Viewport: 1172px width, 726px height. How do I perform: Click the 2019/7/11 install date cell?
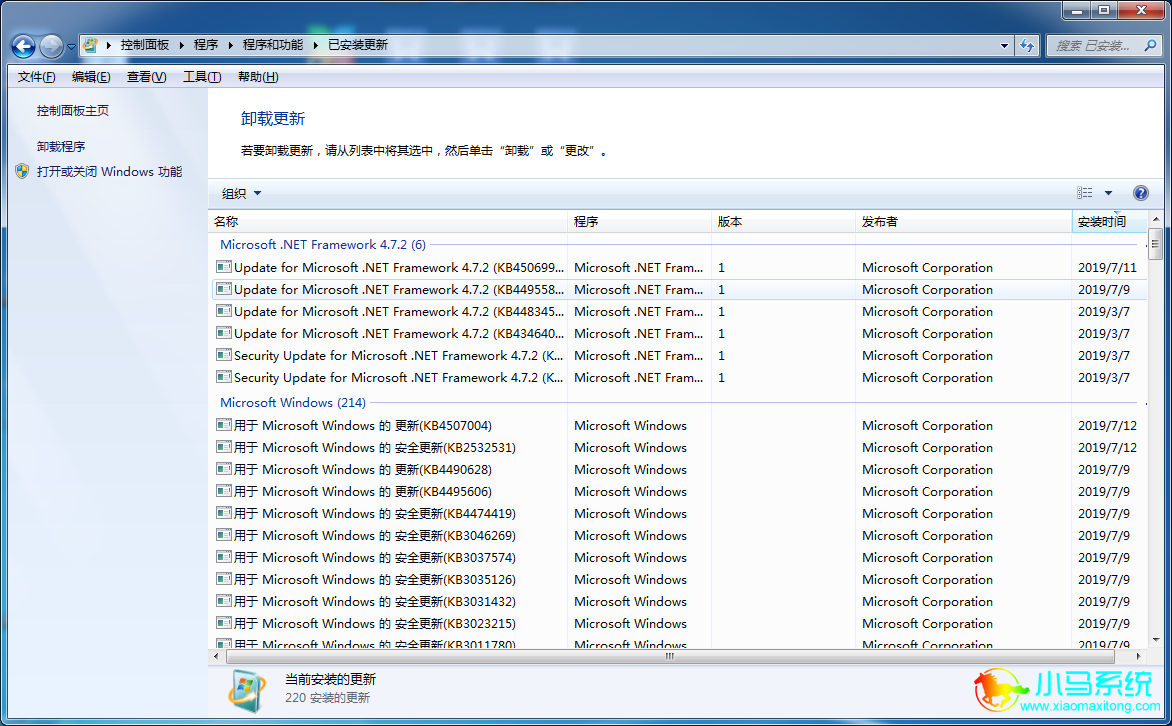pos(1107,268)
